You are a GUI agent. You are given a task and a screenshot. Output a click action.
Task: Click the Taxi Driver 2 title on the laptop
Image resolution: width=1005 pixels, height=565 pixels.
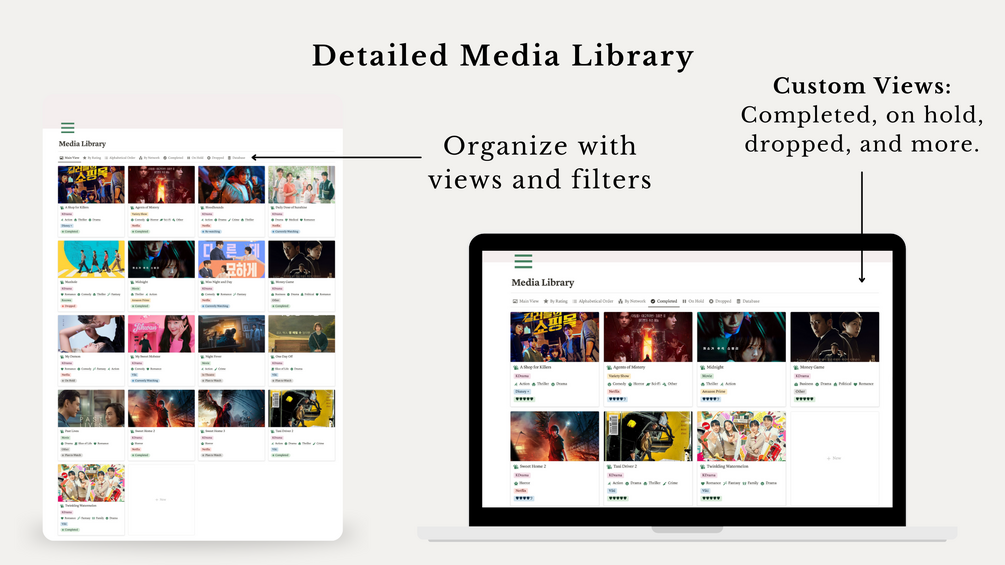pyautogui.click(x=625, y=466)
